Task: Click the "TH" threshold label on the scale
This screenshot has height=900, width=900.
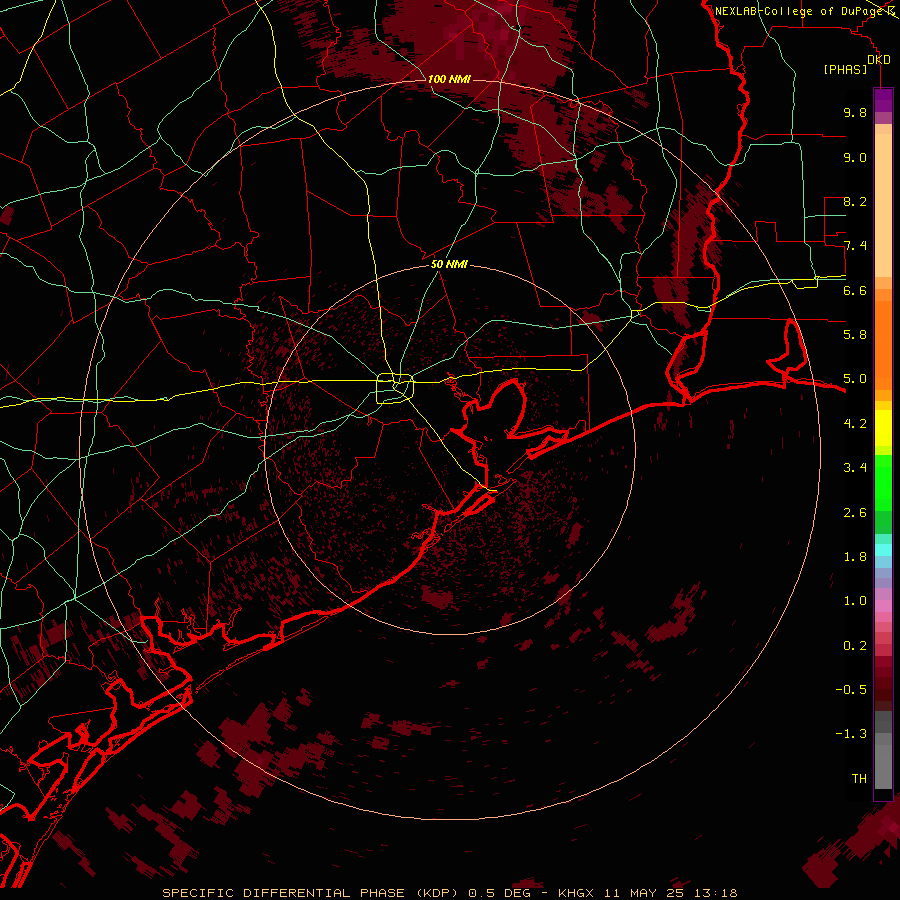Action: click(x=859, y=779)
